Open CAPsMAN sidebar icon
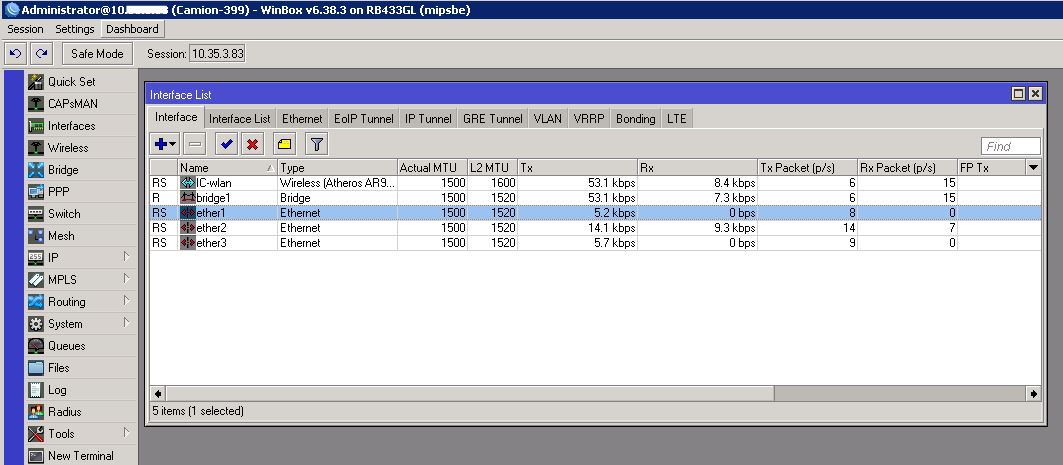 click(36, 104)
